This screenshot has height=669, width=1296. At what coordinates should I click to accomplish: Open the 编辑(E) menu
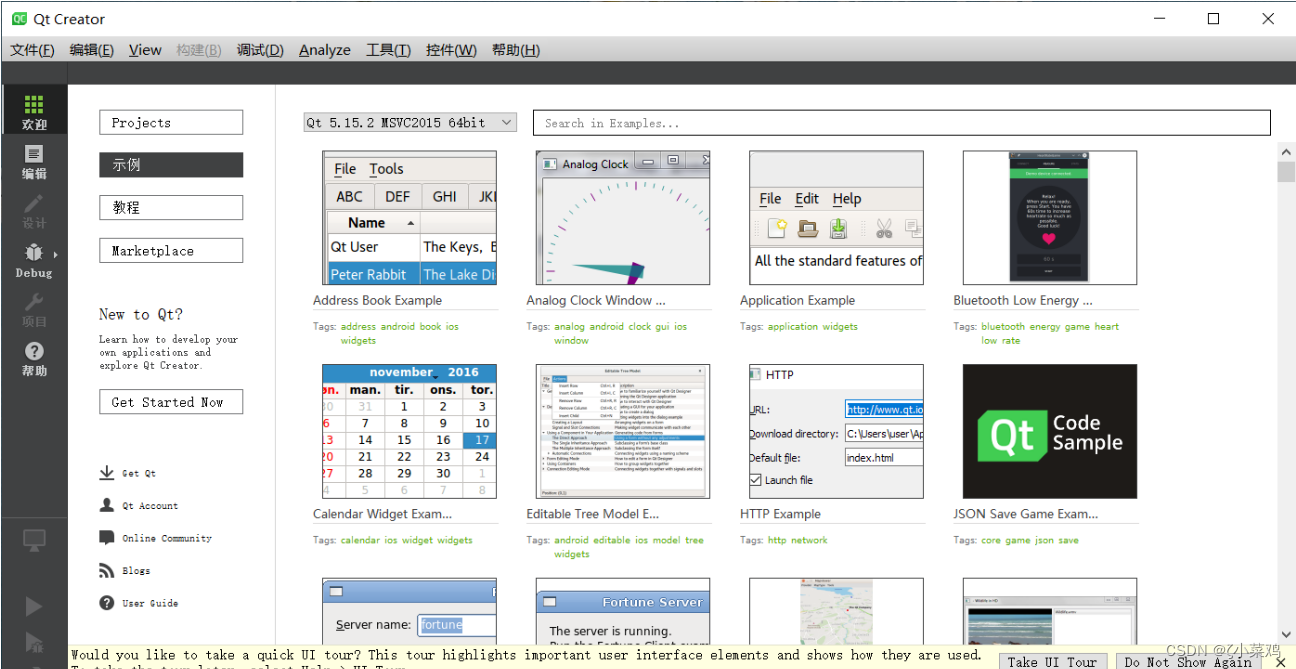pos(91,50)
